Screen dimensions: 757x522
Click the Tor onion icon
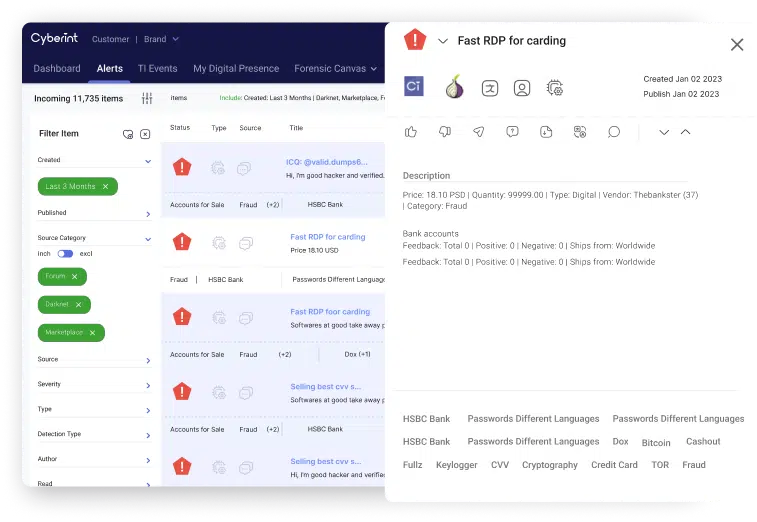pyautogui.click(x=454, y=87)
